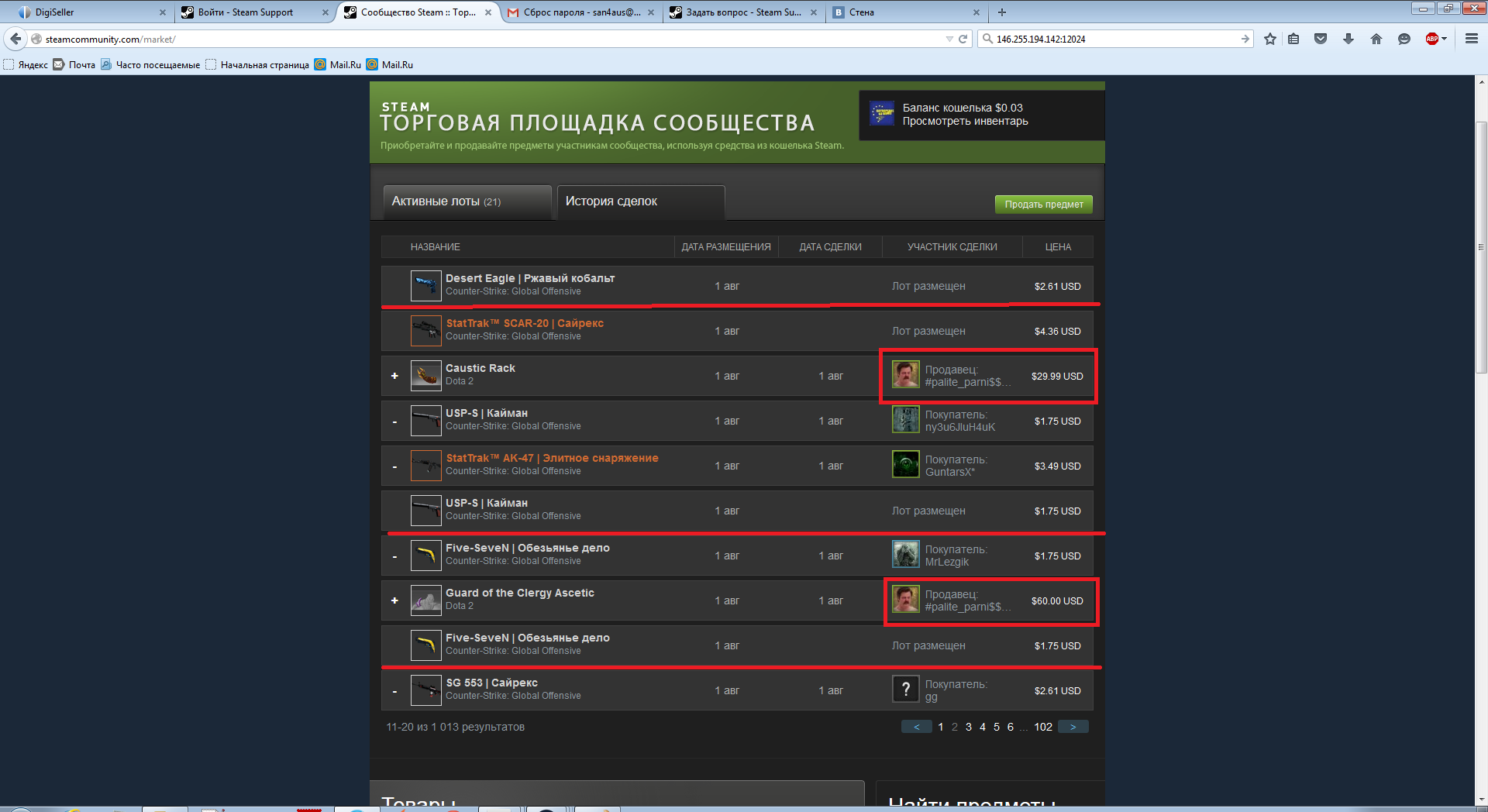The height and width of the screenshot is (812, 1488).
Task: Click seller avatar in Guard of the Clergy row
Action: click(x=905, y=600)
